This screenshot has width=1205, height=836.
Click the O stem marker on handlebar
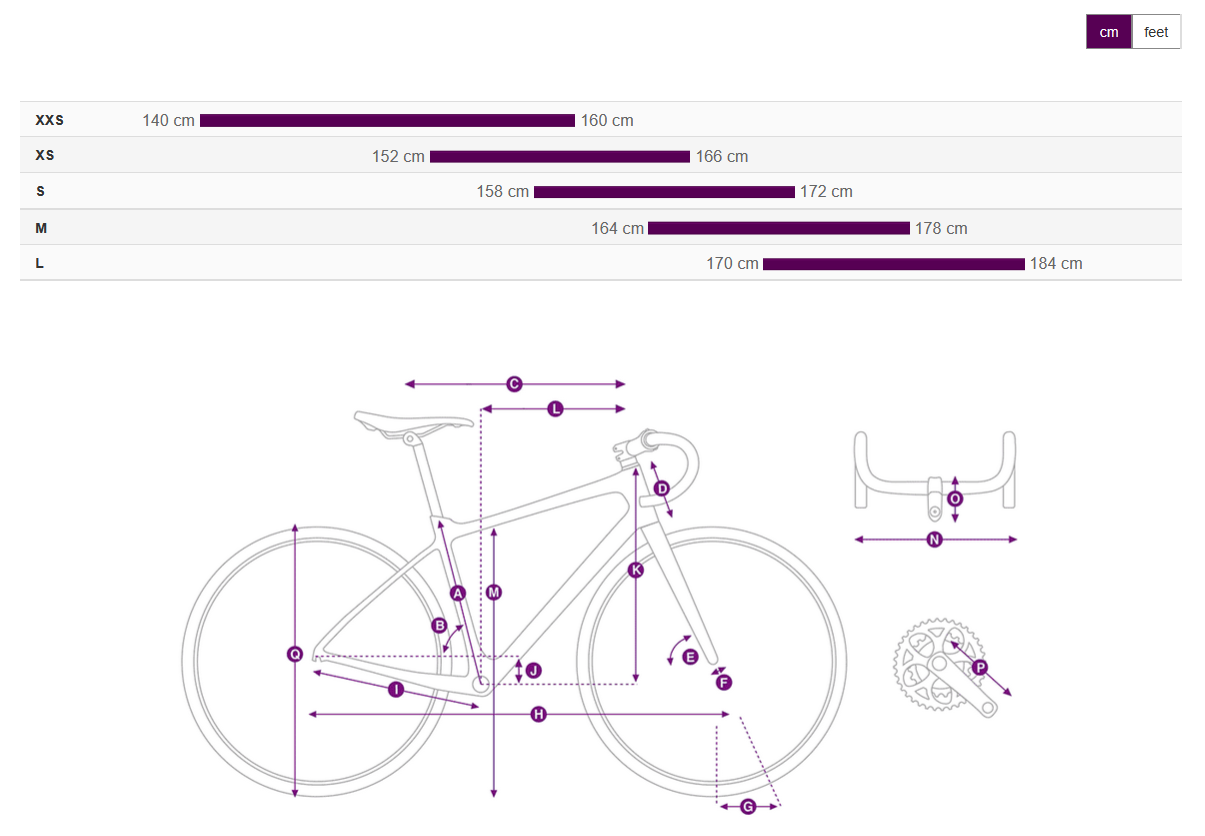click(x=955, y=498)
